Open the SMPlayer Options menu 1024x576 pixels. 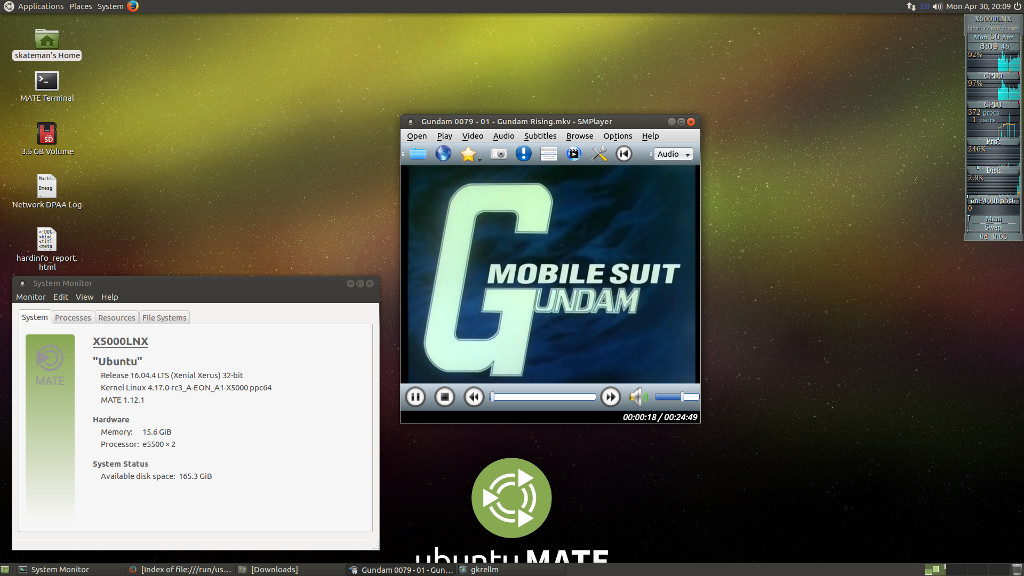click(618, 136)
